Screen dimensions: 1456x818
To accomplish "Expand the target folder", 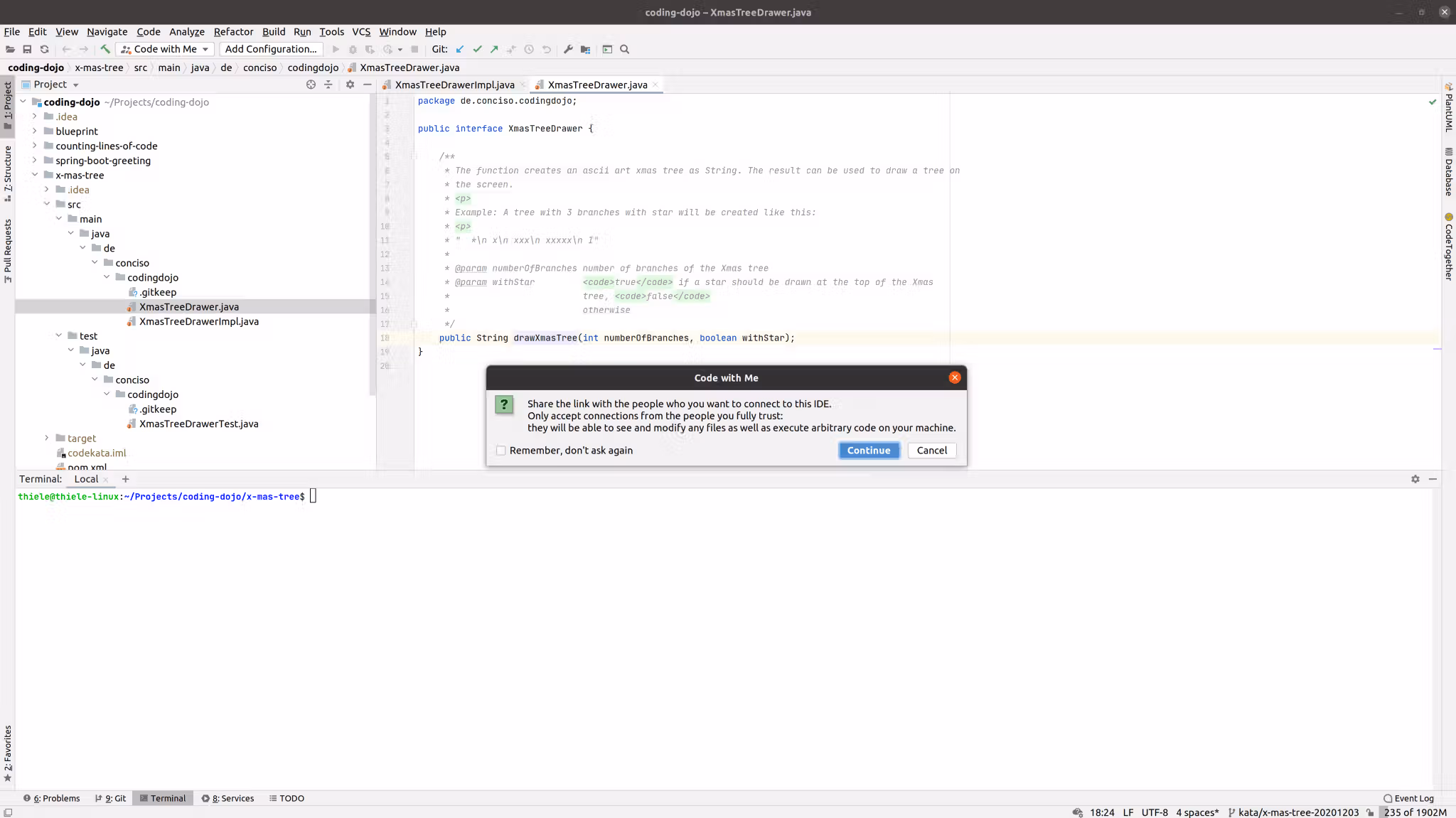I will (x=47, y=438).
